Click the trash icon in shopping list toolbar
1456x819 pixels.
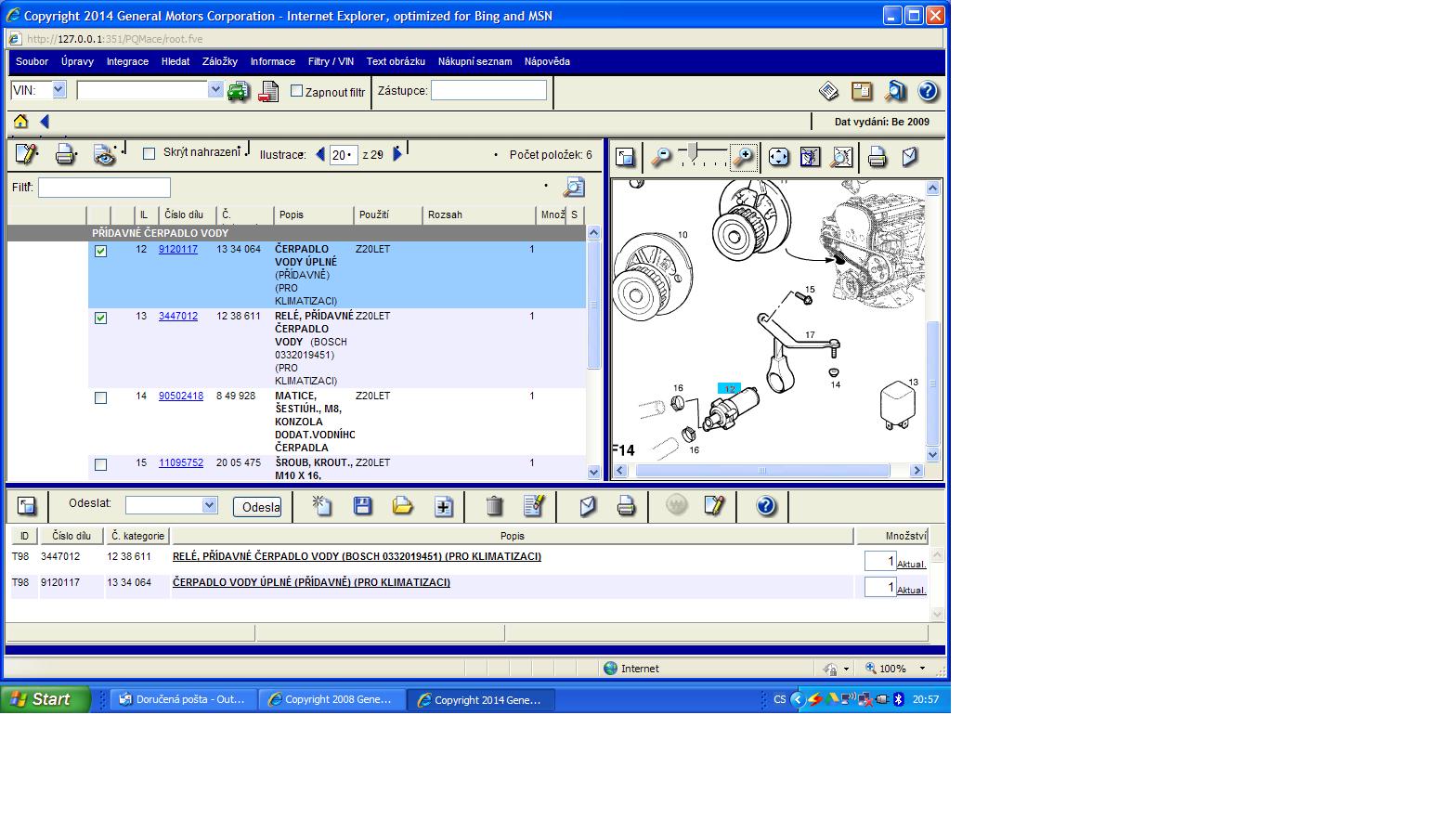[x=494, y=506]
